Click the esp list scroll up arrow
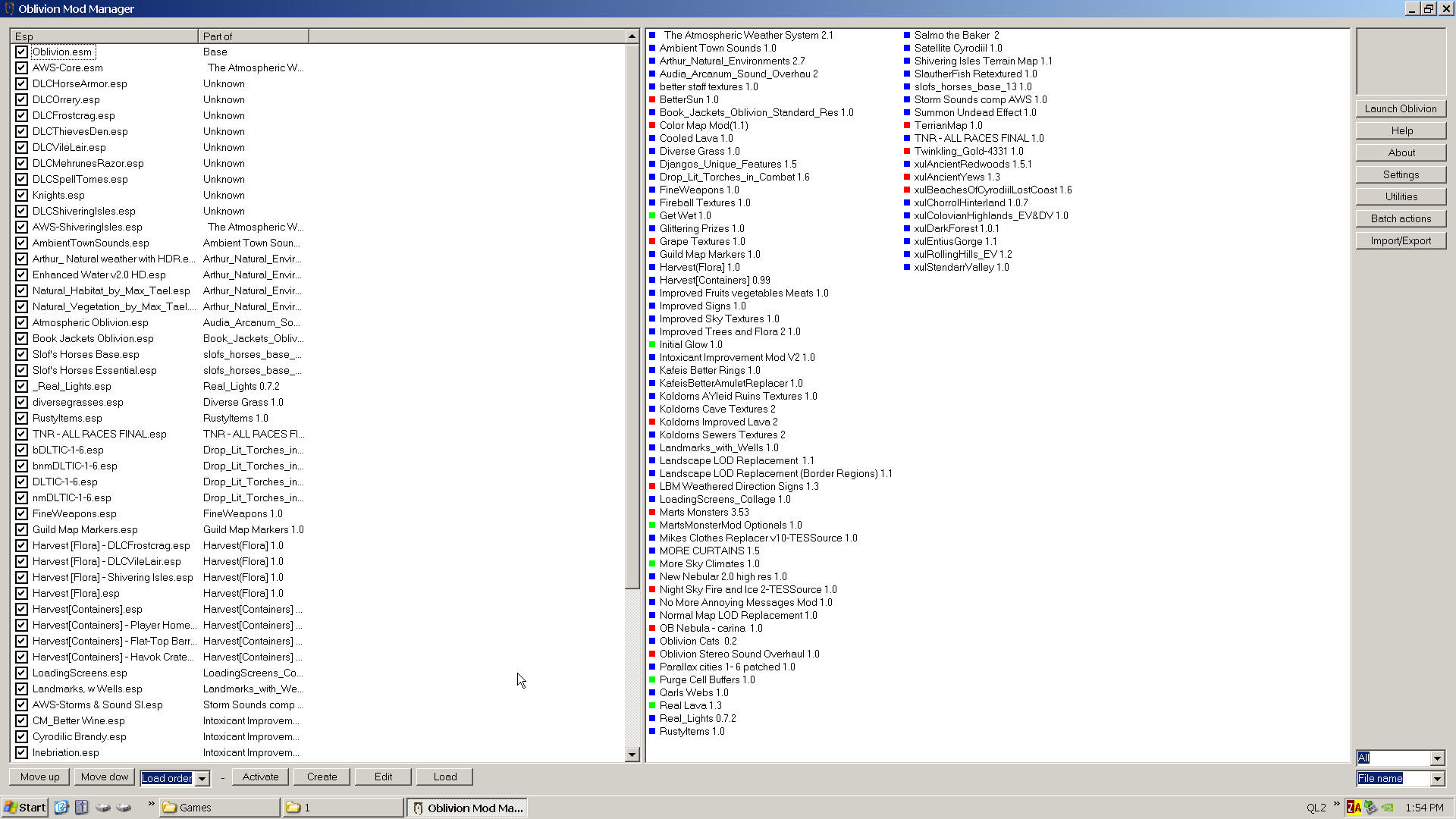Viewport: 1456px width, 819px height. [632, 36]
